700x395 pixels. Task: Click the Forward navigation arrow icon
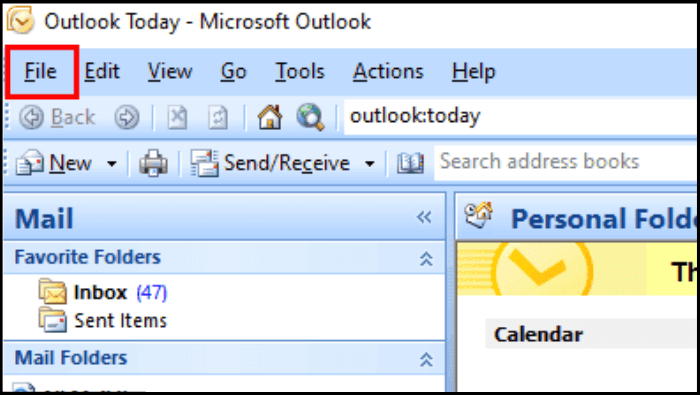click(x=127, y=117)
